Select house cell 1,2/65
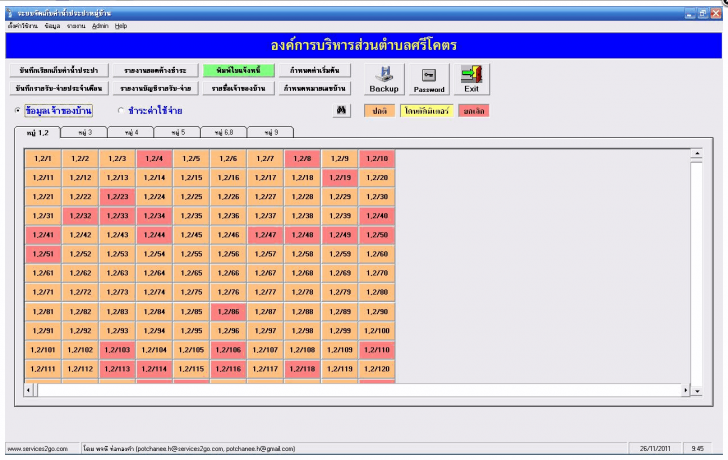The image size is (728, 460). click(191, 273)
